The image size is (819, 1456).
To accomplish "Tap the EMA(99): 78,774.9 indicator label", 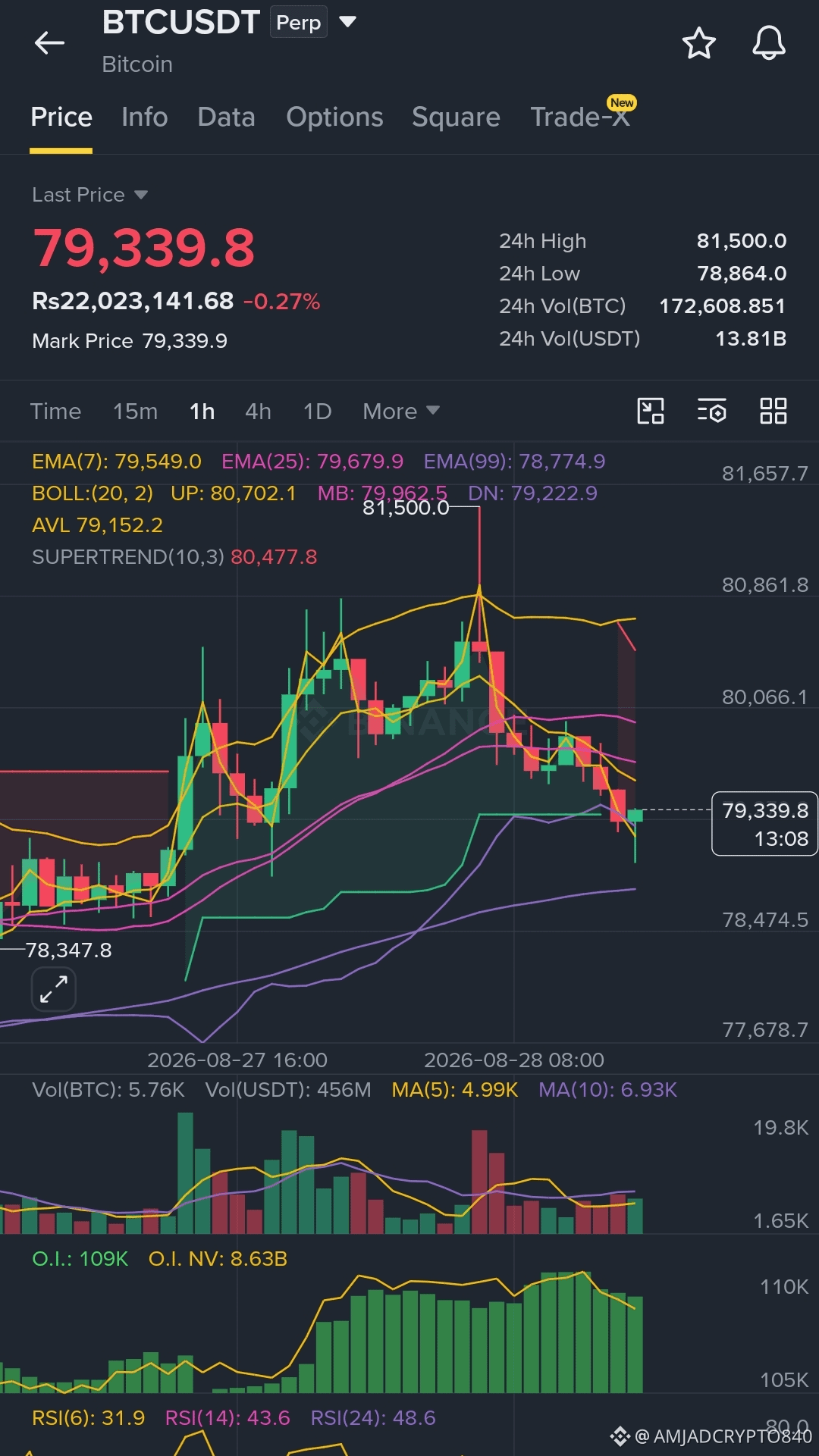I will tap(514, 462).
